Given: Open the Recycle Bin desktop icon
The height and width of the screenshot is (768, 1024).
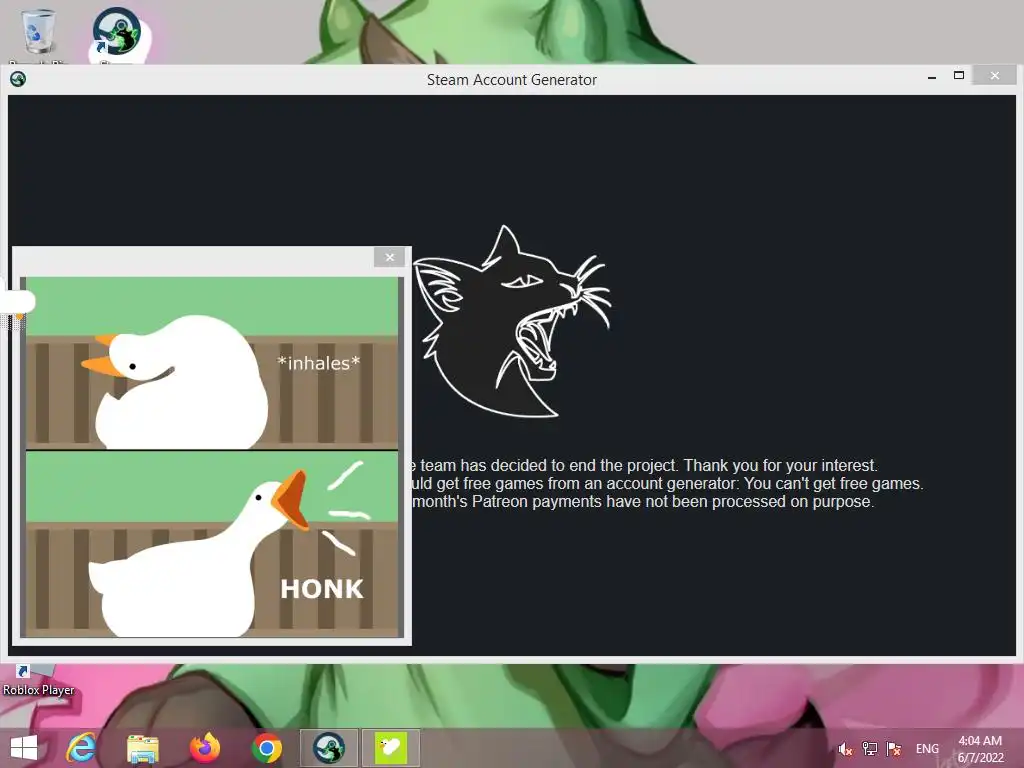Looking at the screenshot, I should point(38,33).
